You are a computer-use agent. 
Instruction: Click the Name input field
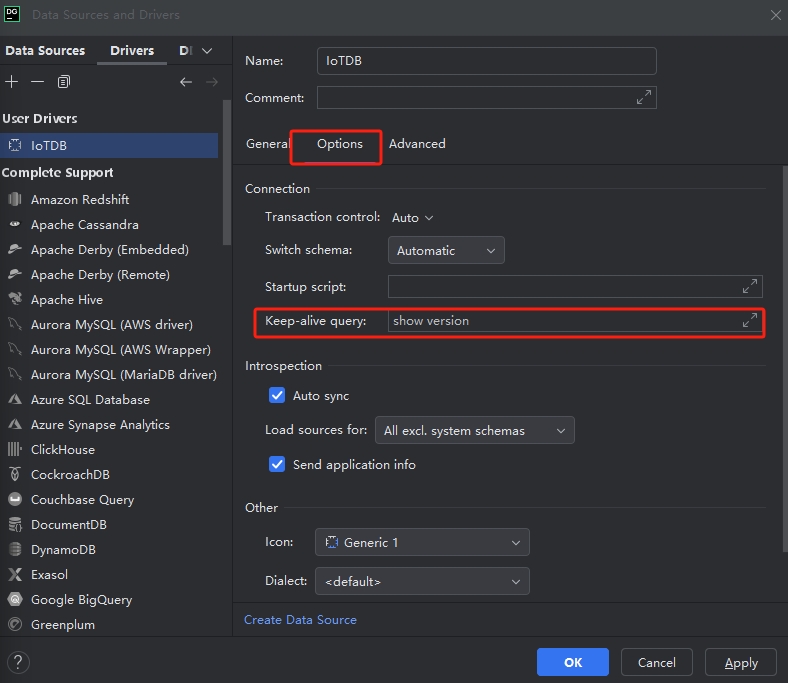coord(486,61)
